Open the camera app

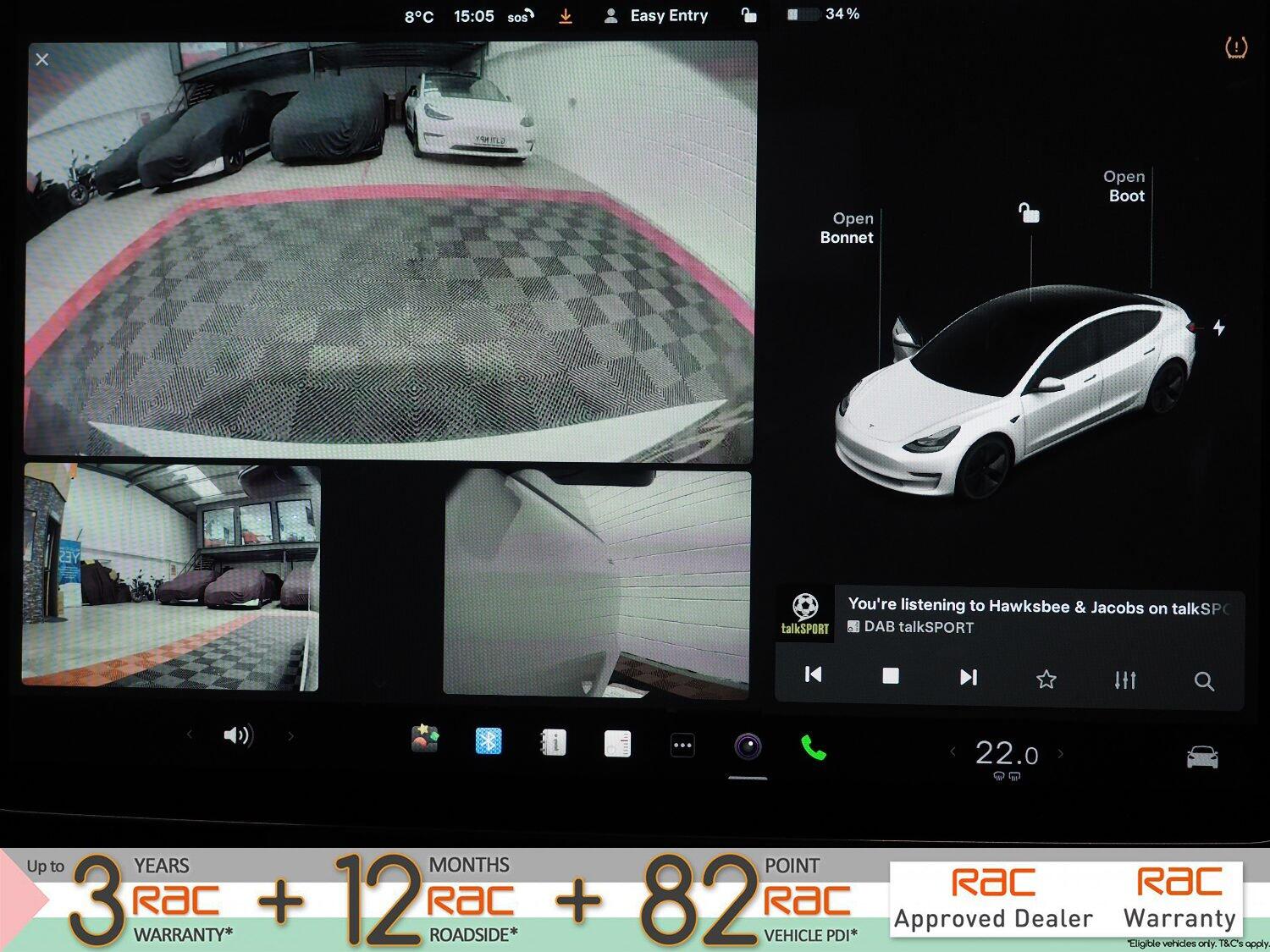click(748, 746)
